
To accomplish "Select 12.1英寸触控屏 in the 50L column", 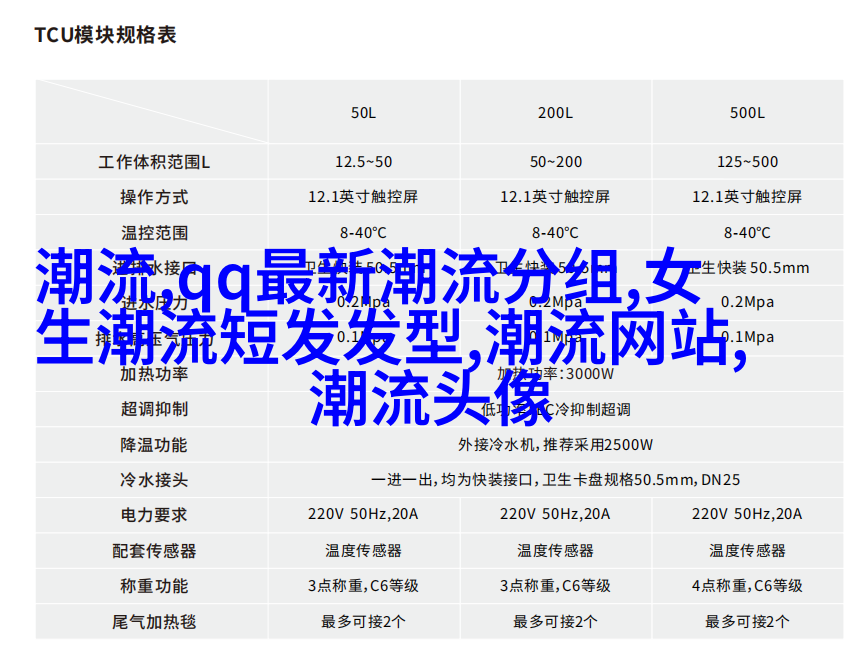I will click(x=363, y=197).
